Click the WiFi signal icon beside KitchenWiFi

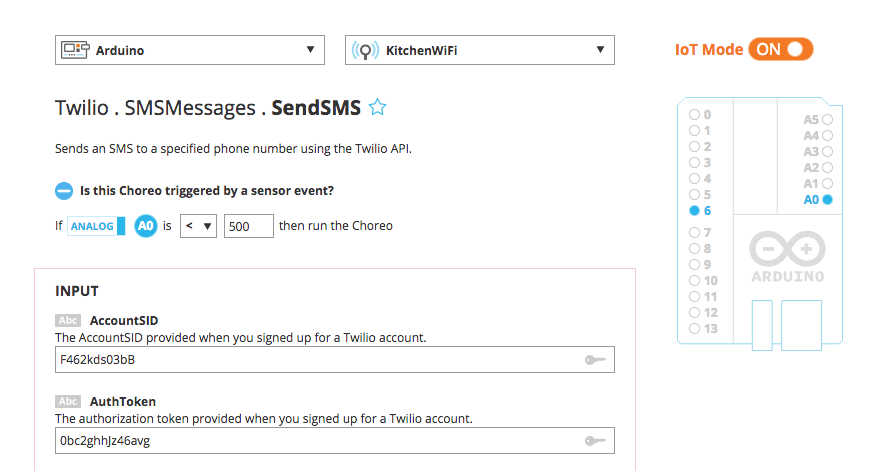click(365, 51)
